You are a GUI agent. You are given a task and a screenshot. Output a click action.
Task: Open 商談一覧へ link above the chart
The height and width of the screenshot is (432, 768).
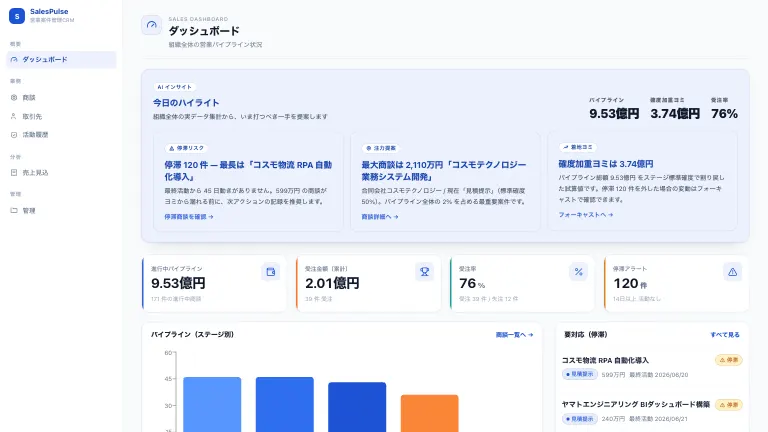pyautogui.click(x=514, y=335)
